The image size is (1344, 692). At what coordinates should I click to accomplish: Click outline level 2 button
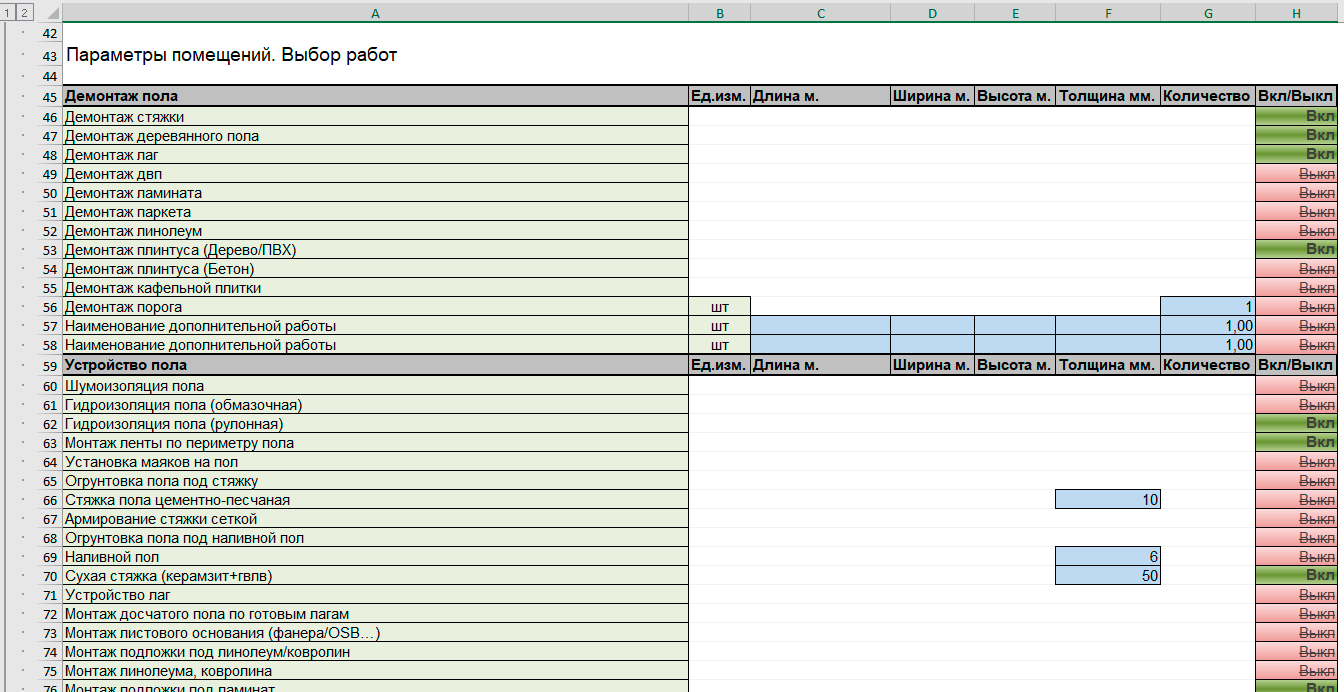(24, 12)
